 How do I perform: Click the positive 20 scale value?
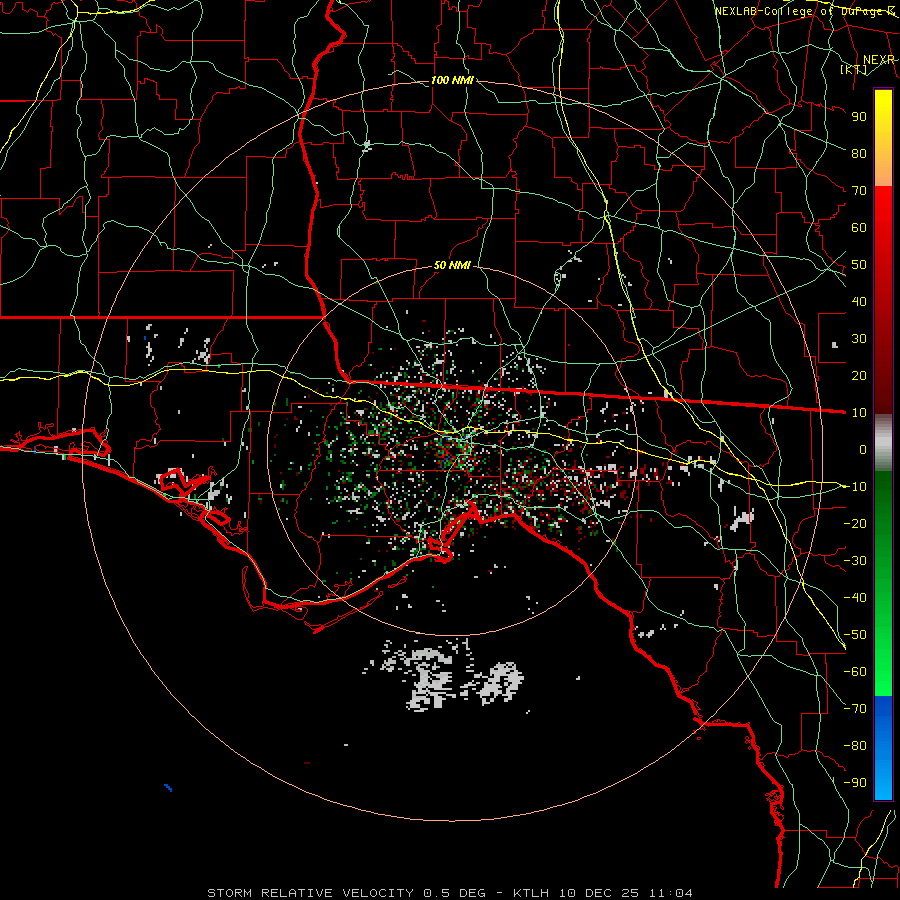click(x=859, y=375)
